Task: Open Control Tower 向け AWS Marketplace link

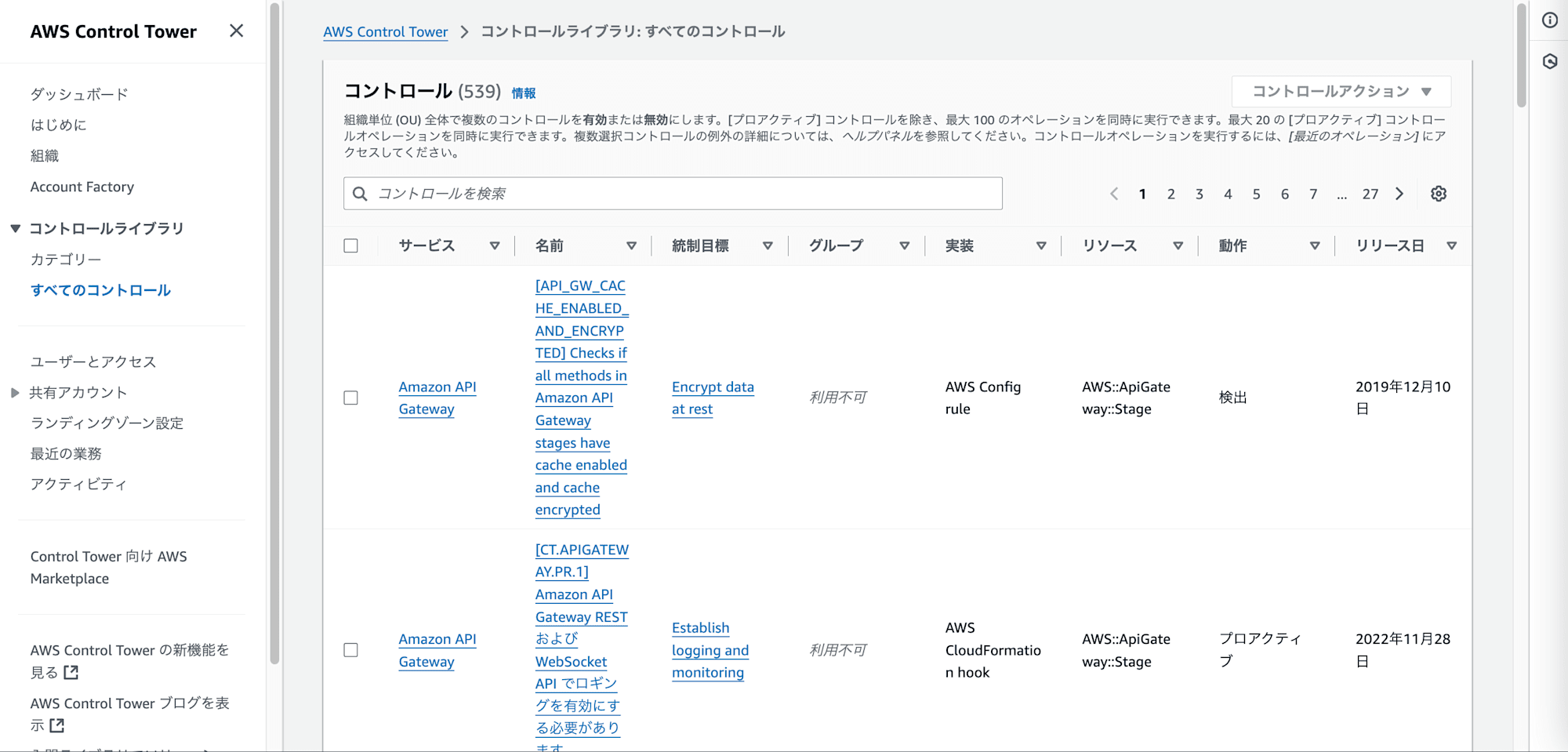Action: tap(109, 567)
